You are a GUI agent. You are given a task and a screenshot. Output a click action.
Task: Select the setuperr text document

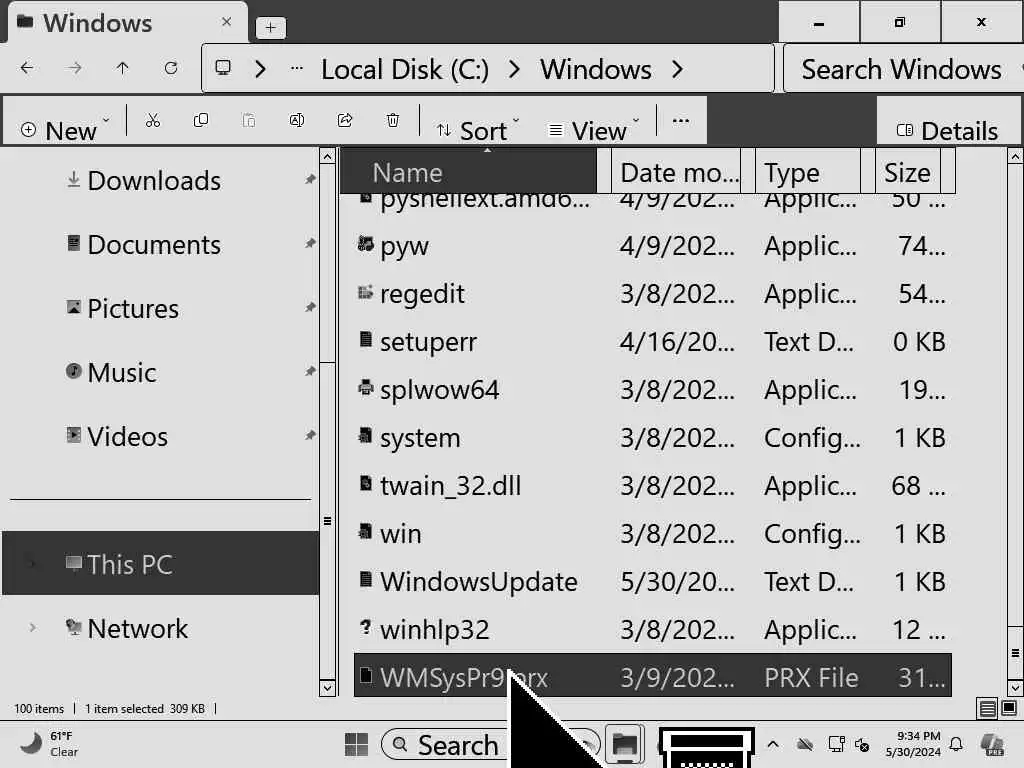(652, 342)
